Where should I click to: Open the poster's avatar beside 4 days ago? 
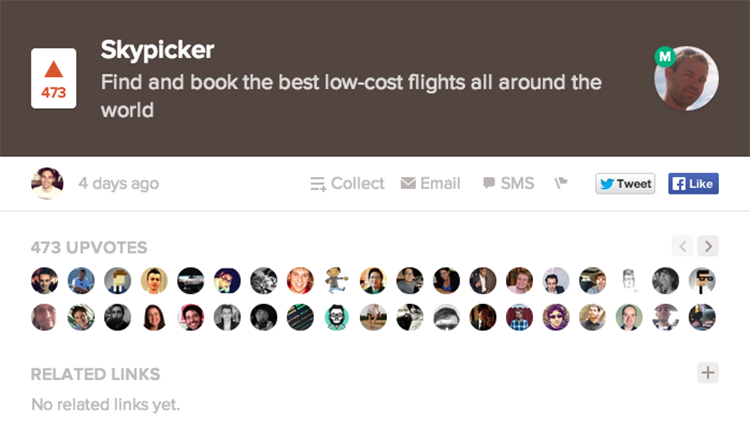click(47, 183)
